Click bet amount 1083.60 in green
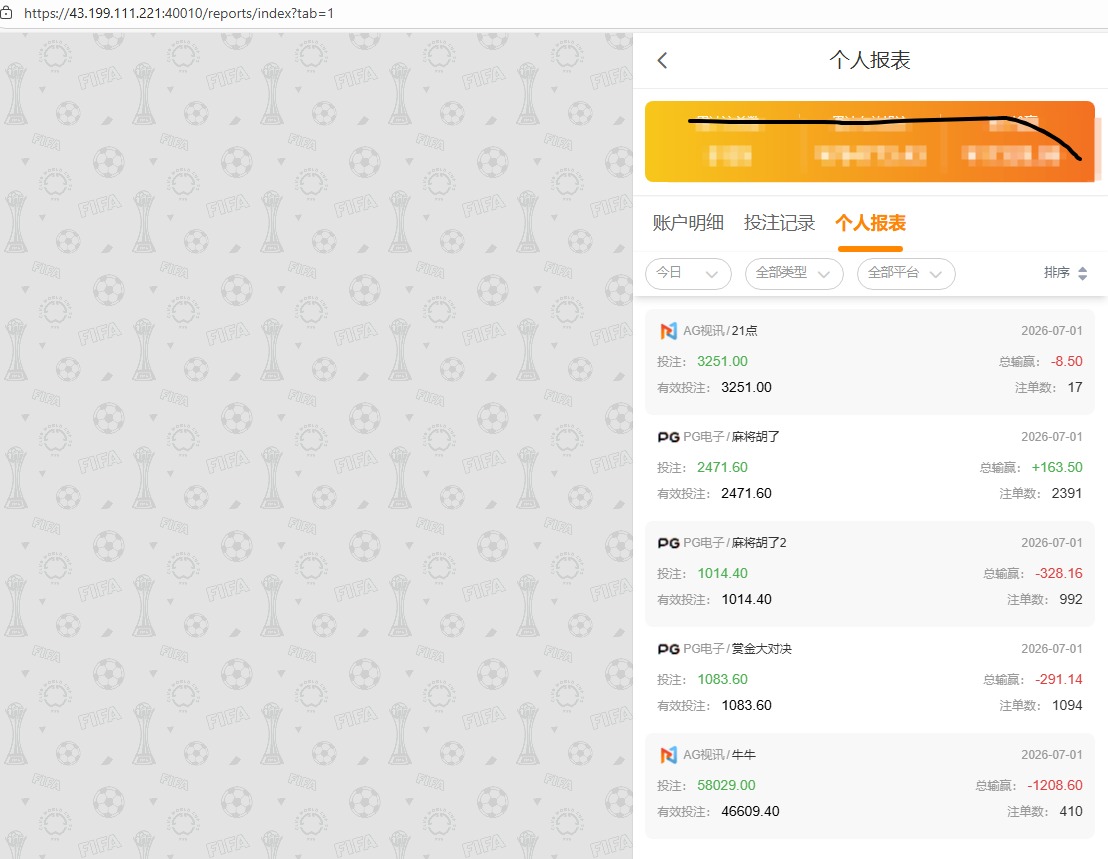Image resolution: width=1108 pixels, height=859 pixels. [x=722, y=680]
